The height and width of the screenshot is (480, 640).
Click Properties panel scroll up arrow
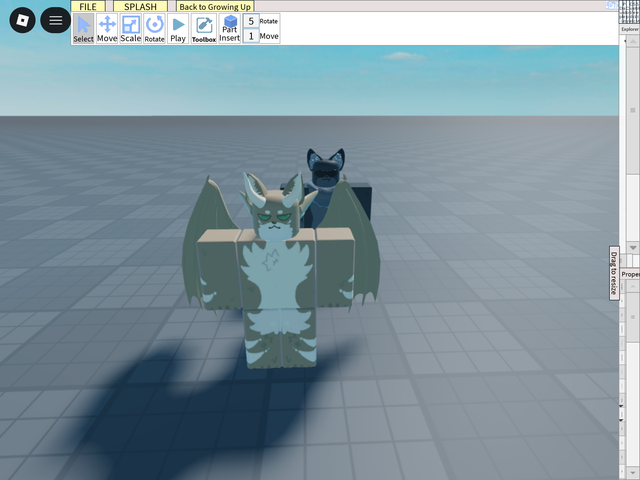(633, 287)
